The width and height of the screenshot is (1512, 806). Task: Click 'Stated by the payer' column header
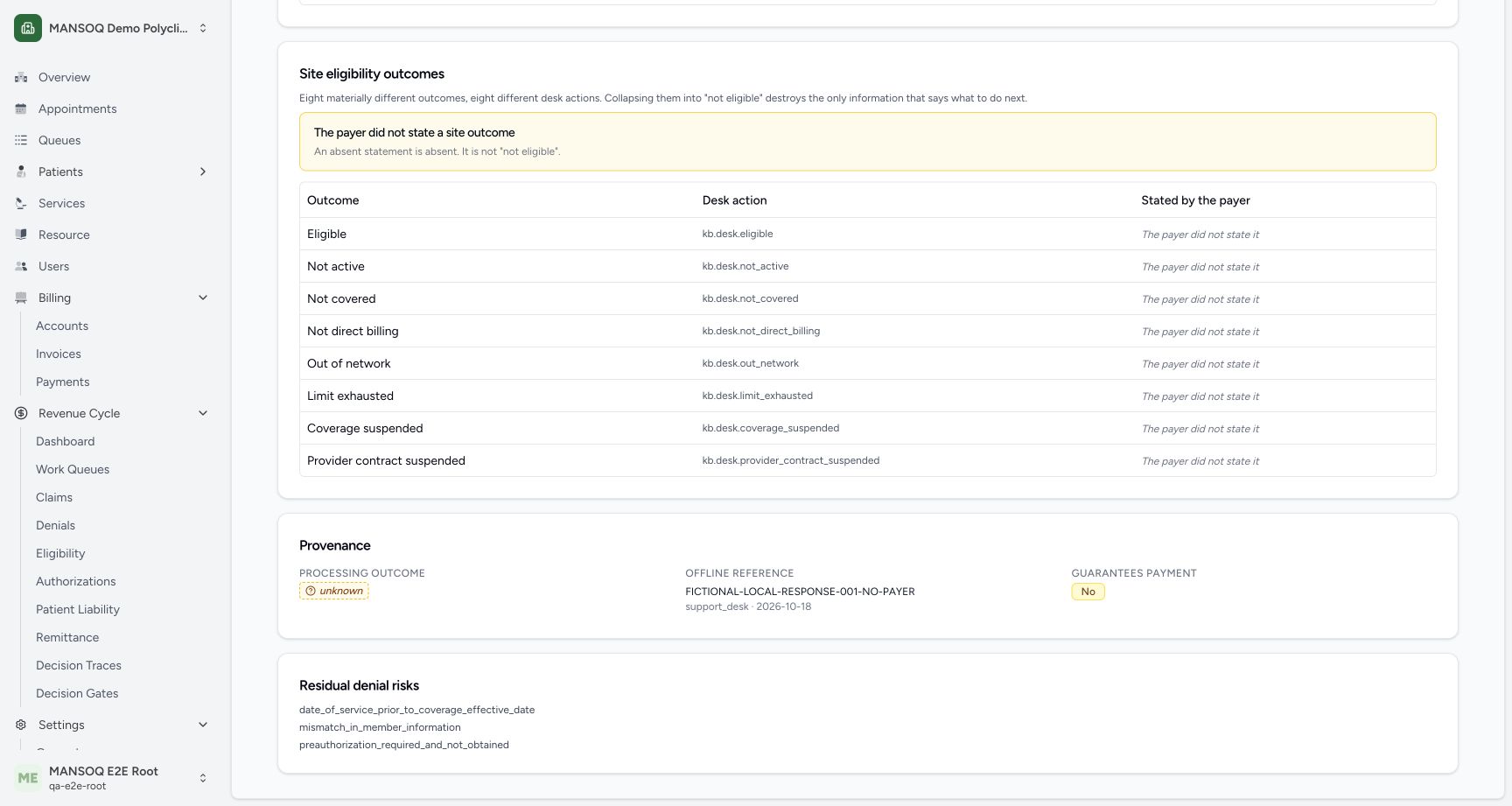[x=1195, y=200]
